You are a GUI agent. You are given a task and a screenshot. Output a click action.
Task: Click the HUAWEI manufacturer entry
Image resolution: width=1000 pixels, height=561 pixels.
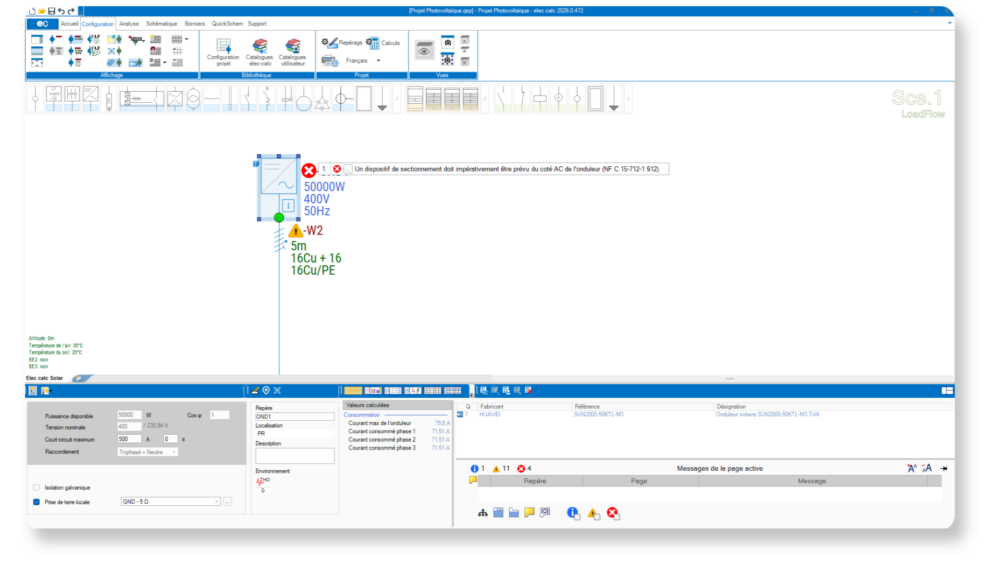492,414
